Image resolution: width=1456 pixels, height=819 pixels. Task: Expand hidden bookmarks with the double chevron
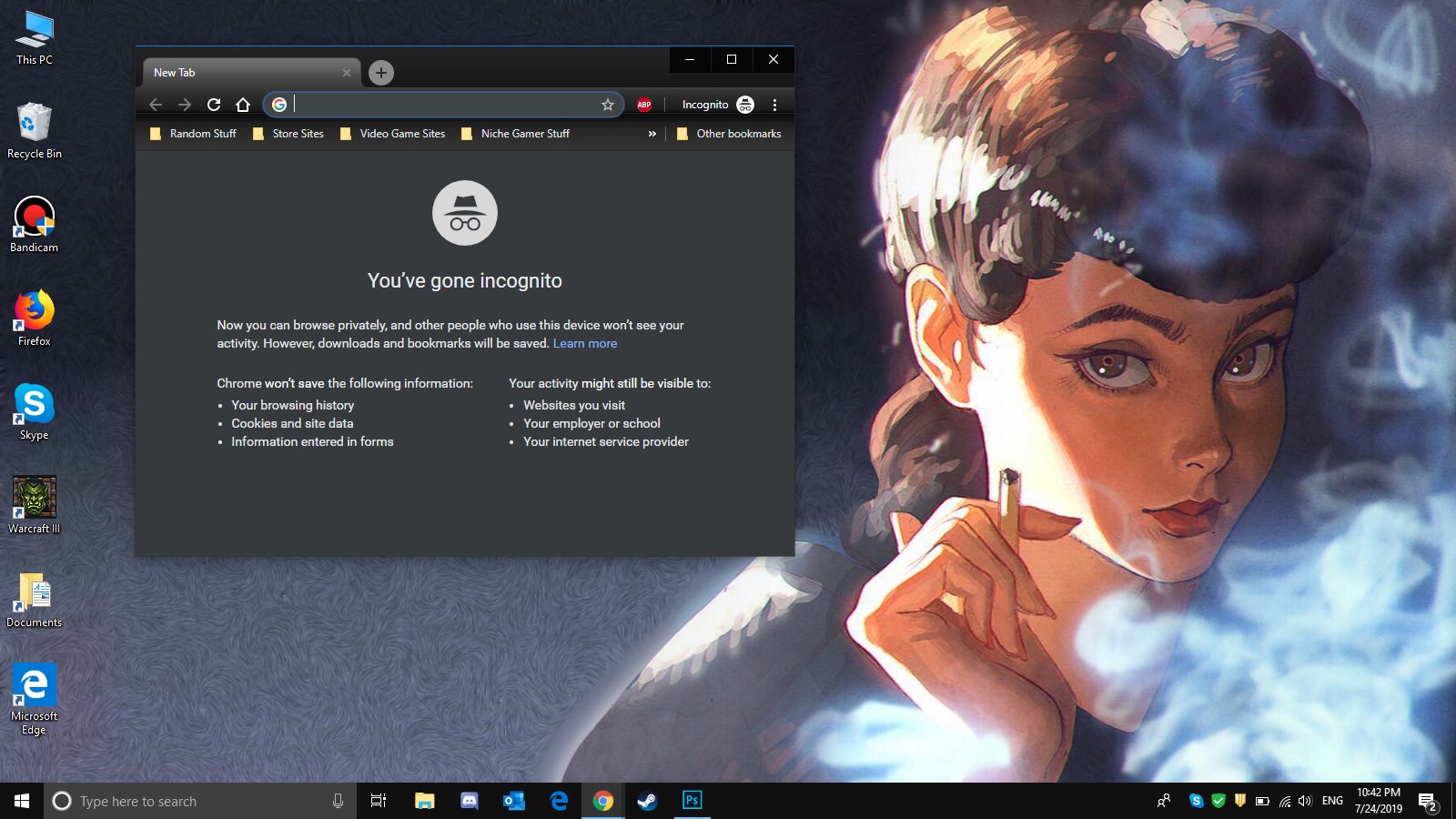[652, 134]
